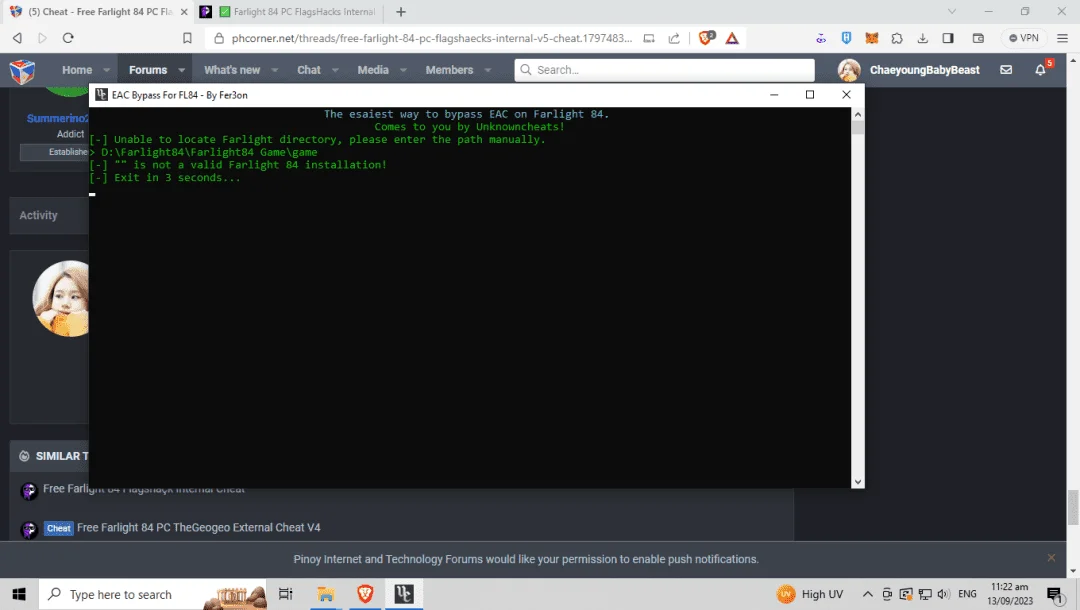Open the MetaMask fox extension
Viewport: 1080px width, 610px height.
click(871, 38)
